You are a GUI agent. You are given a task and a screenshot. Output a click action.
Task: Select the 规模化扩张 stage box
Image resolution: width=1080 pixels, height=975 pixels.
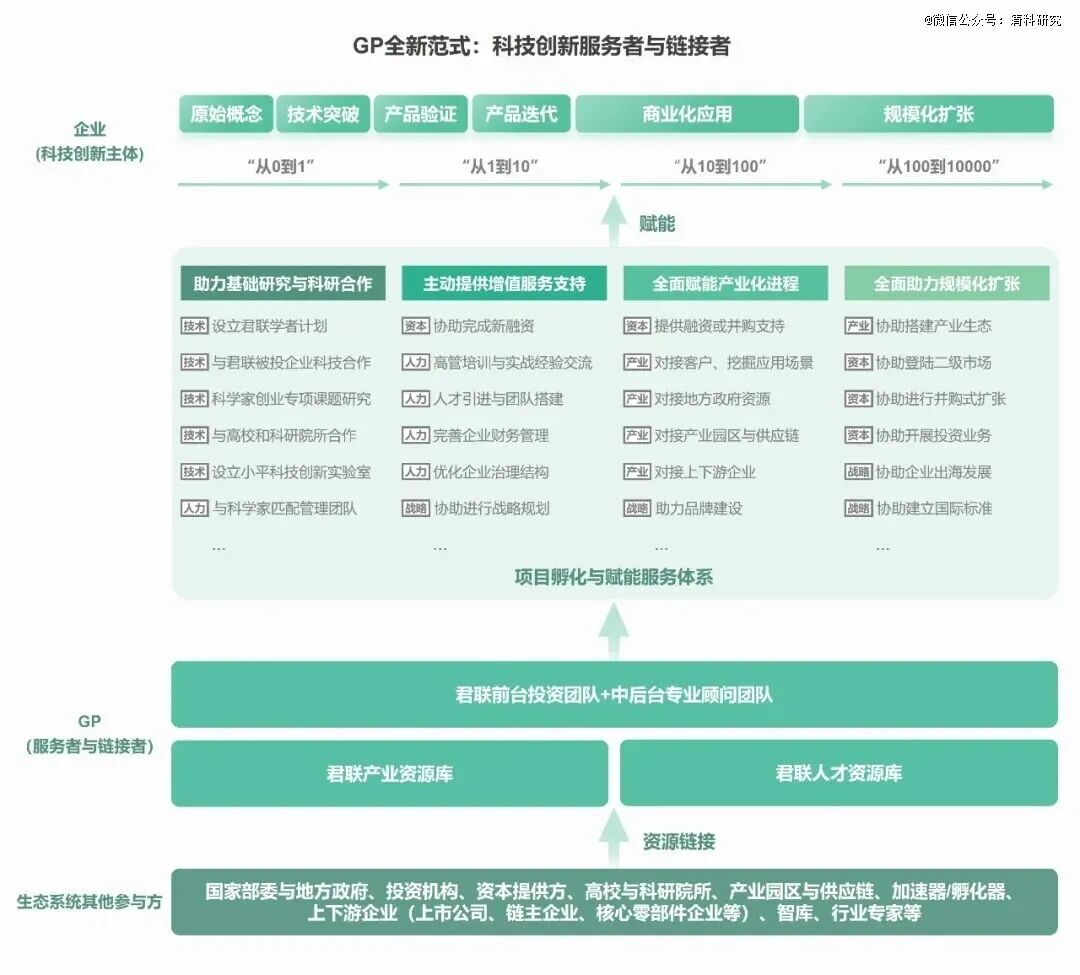928,114
